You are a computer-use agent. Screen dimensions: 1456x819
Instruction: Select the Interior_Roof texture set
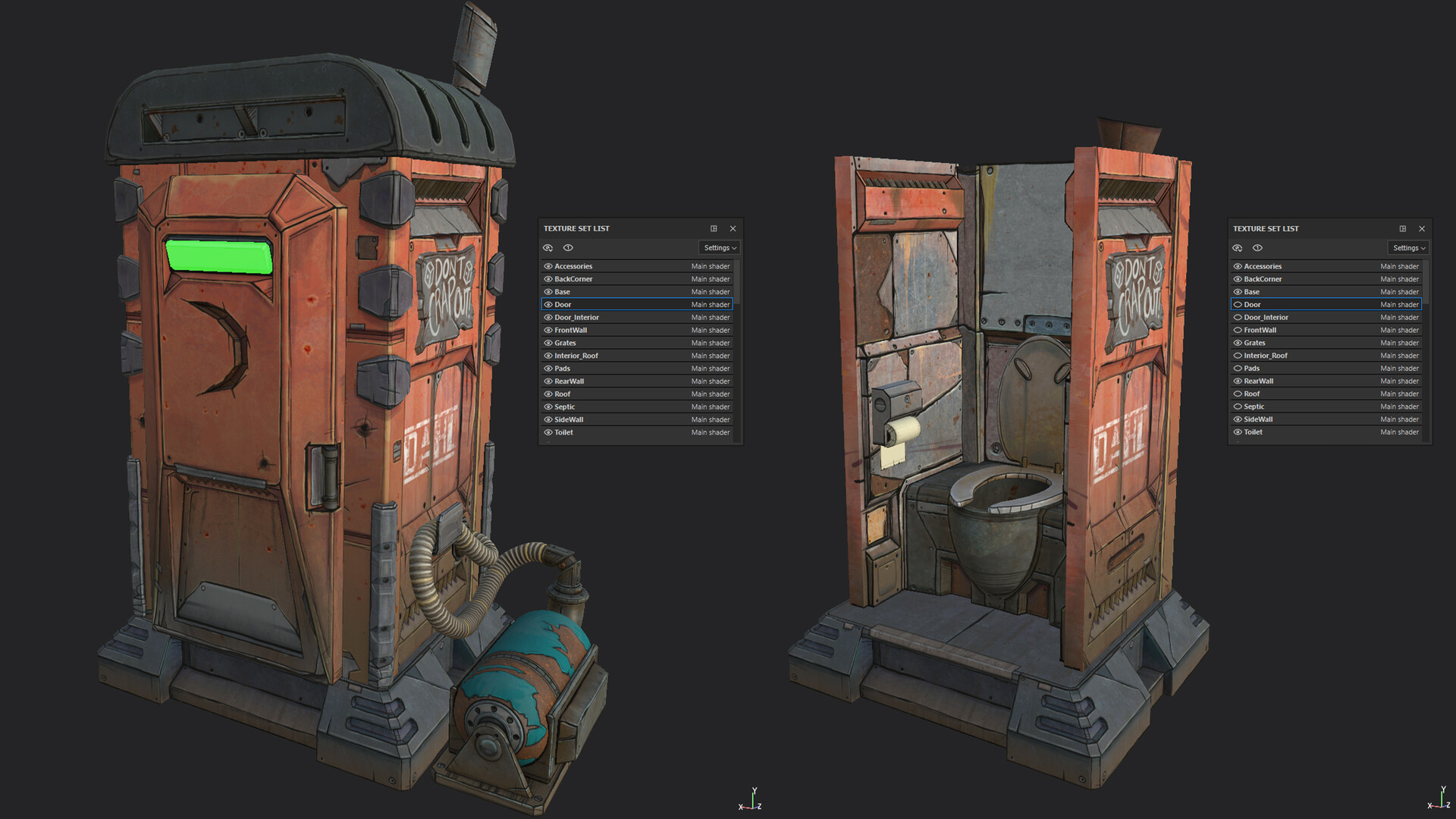click(607, 355)
